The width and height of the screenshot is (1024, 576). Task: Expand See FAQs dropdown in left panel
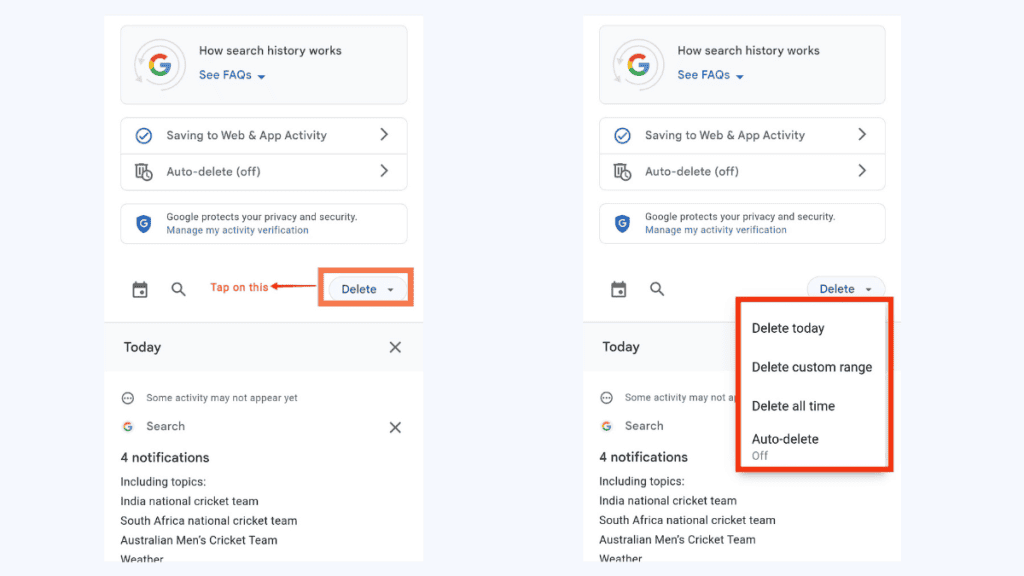232,75
